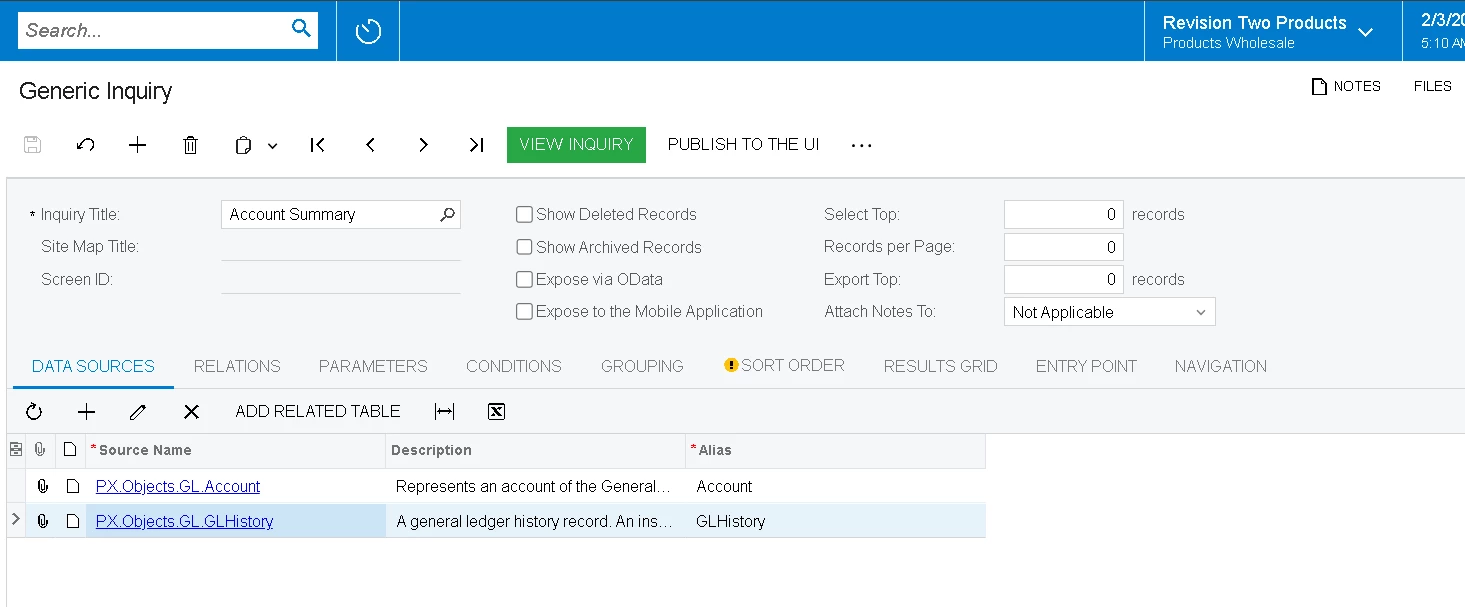Viewport: 1465px width, 607px height.
Task: Click the grid column configurator icon
Action: tap(16, 450)
